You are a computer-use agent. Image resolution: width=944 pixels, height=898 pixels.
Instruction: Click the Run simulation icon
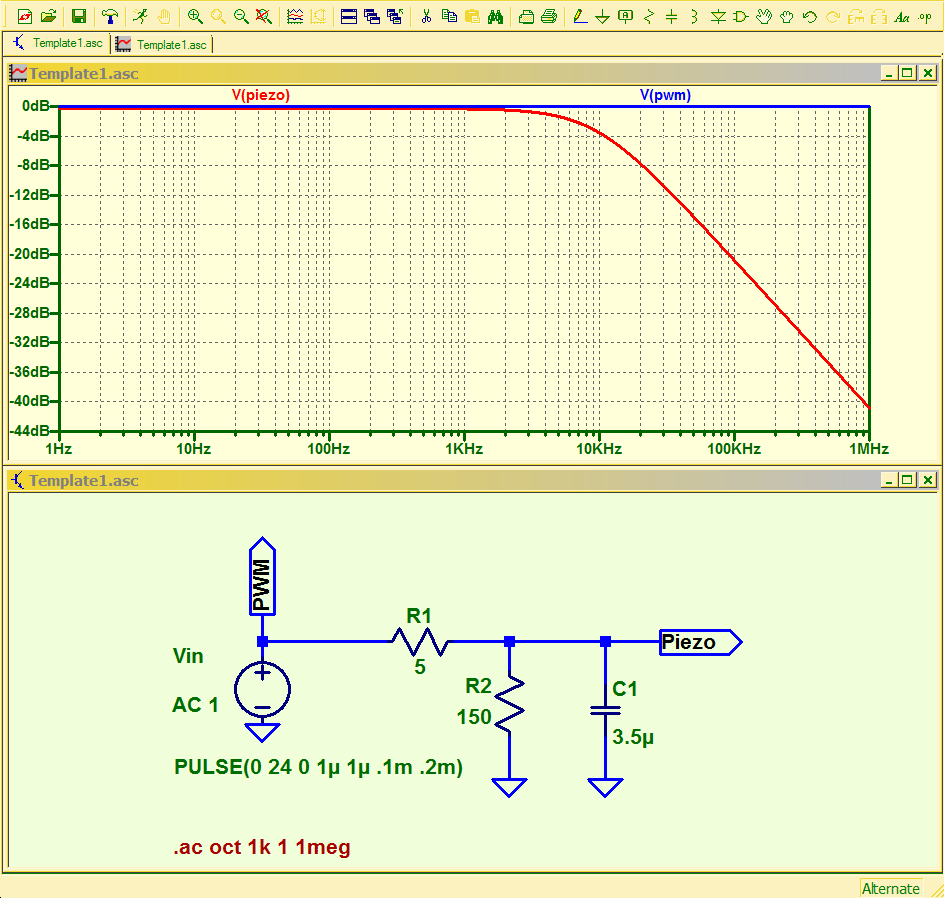pyautogui.click(x=141, y=17)
